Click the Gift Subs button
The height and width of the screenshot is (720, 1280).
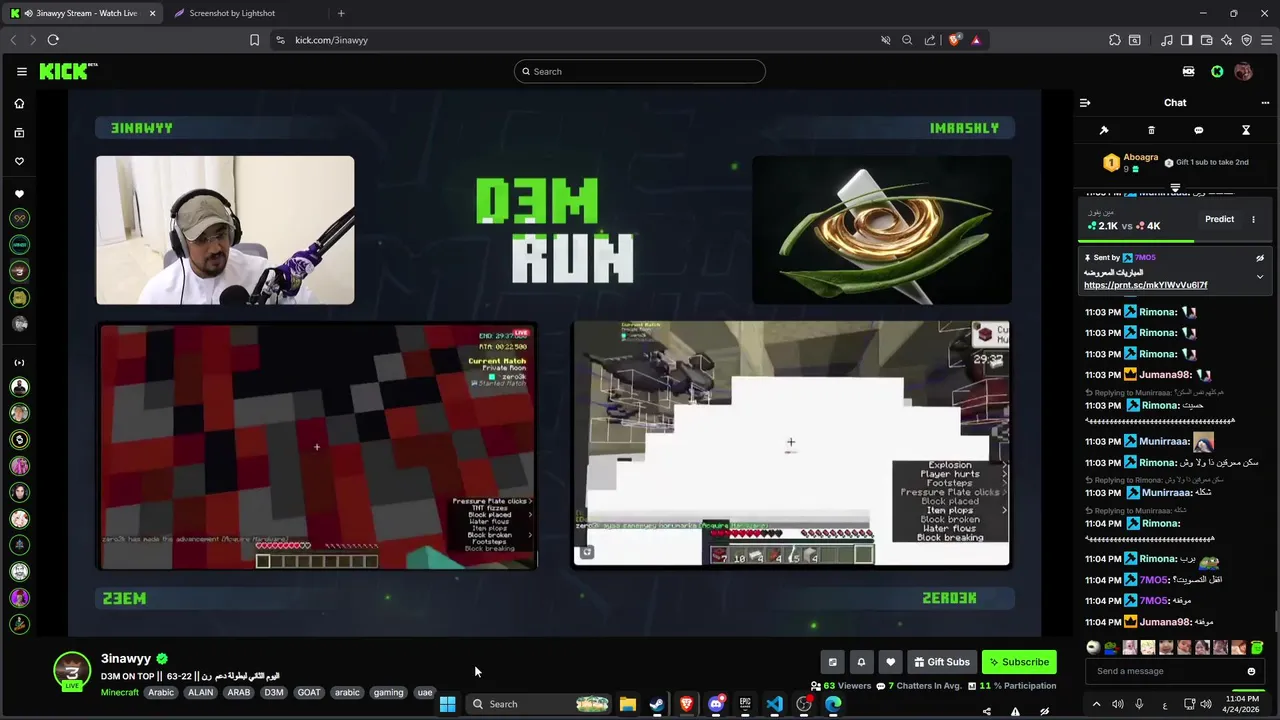[x=941, y=662]
